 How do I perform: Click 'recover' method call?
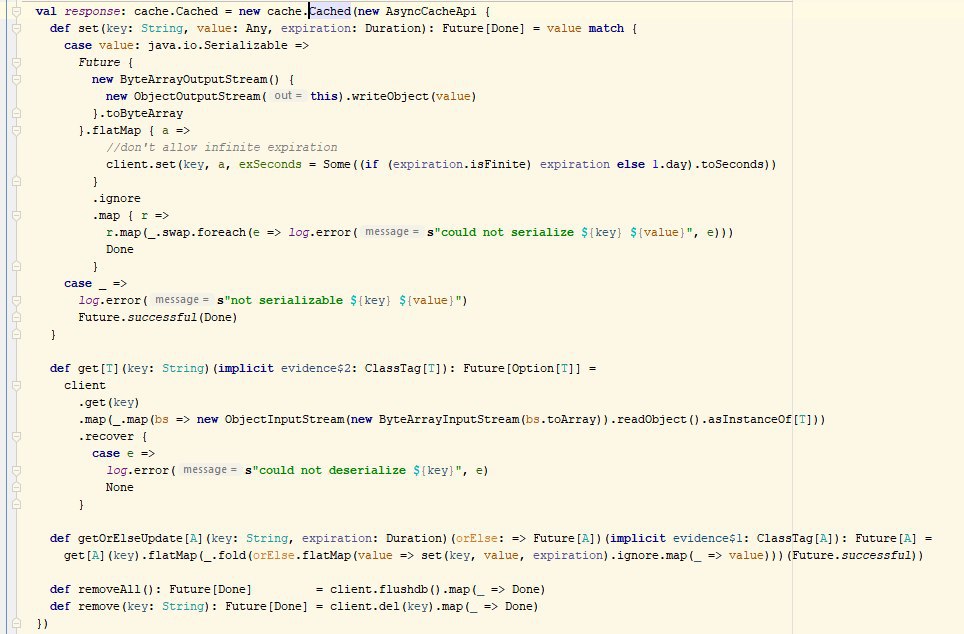(109, 437)
